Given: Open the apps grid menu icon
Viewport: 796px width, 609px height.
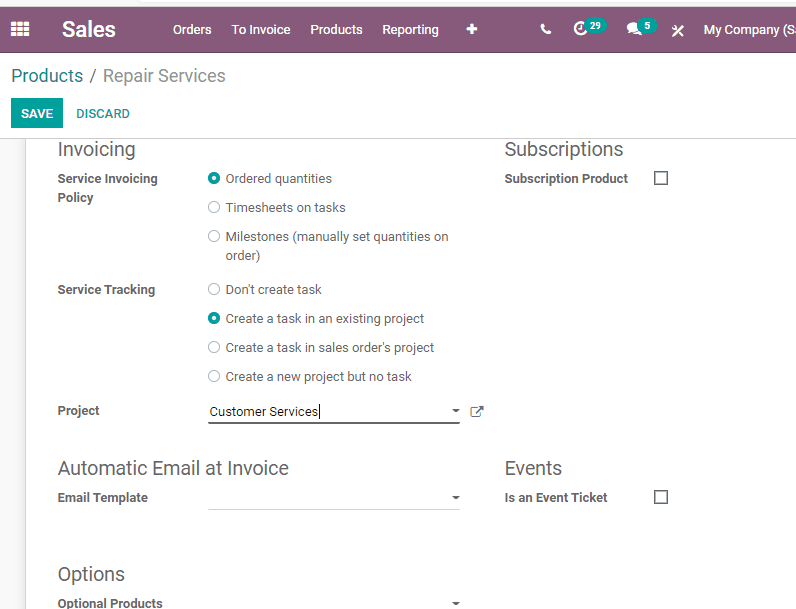Looking at the screenshot, I should click(x=20, y=29).
